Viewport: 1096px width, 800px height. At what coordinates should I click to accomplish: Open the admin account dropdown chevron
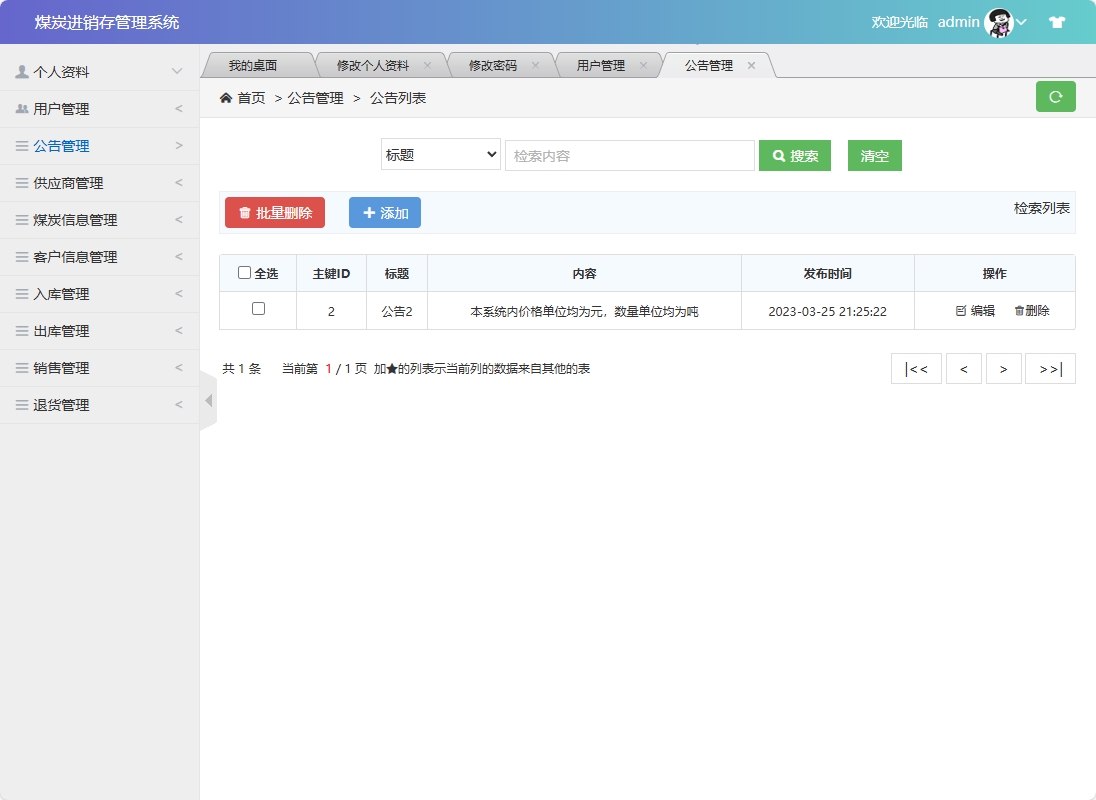point(1021,22)
